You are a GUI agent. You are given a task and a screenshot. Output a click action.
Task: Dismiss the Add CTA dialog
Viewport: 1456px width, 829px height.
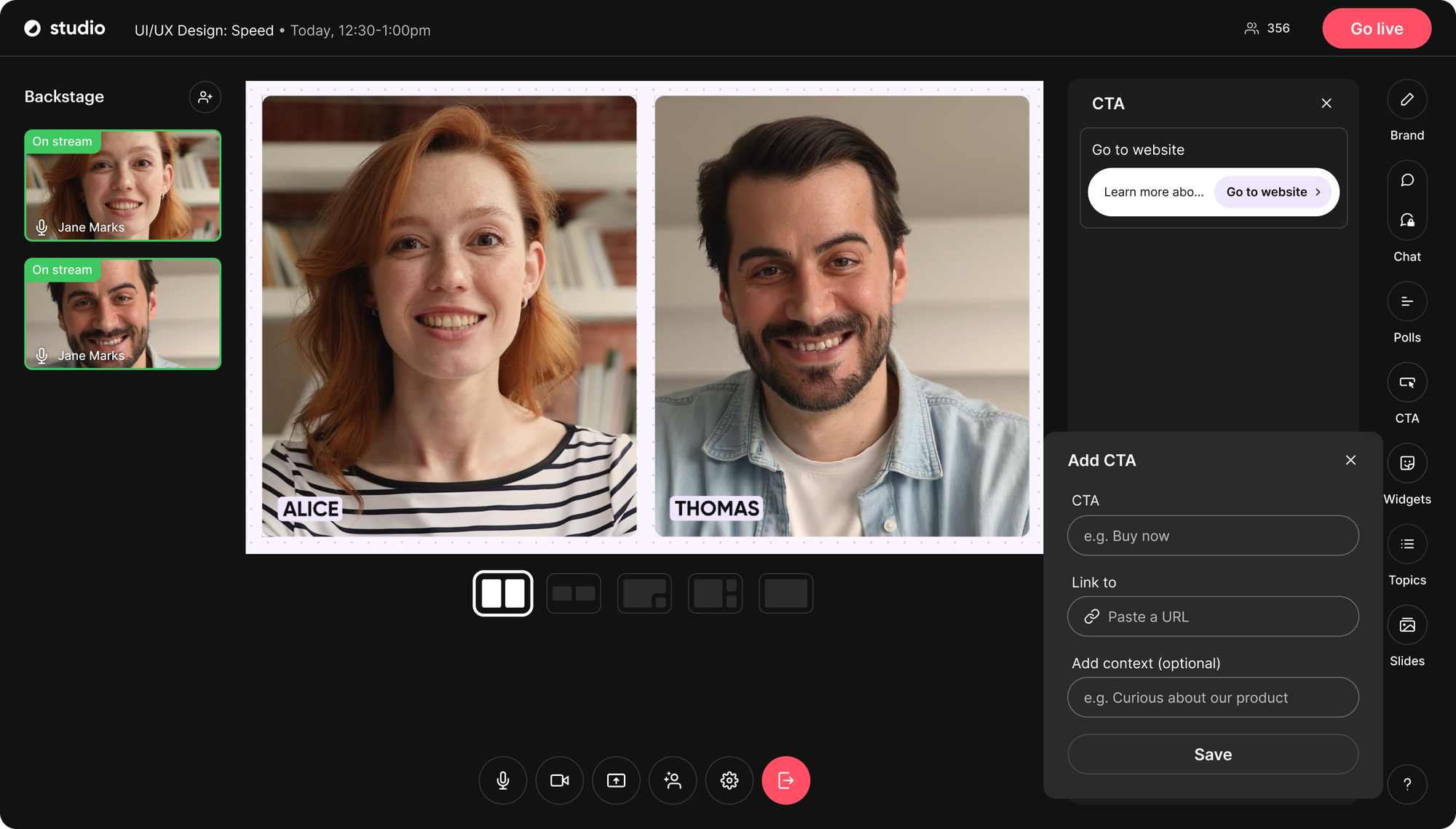click(x=1351, y=460)
